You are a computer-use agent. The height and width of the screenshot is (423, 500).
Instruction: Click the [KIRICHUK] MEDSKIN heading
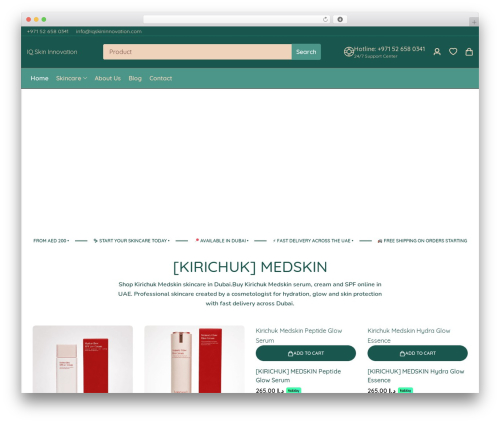click(x=250, y=267)
